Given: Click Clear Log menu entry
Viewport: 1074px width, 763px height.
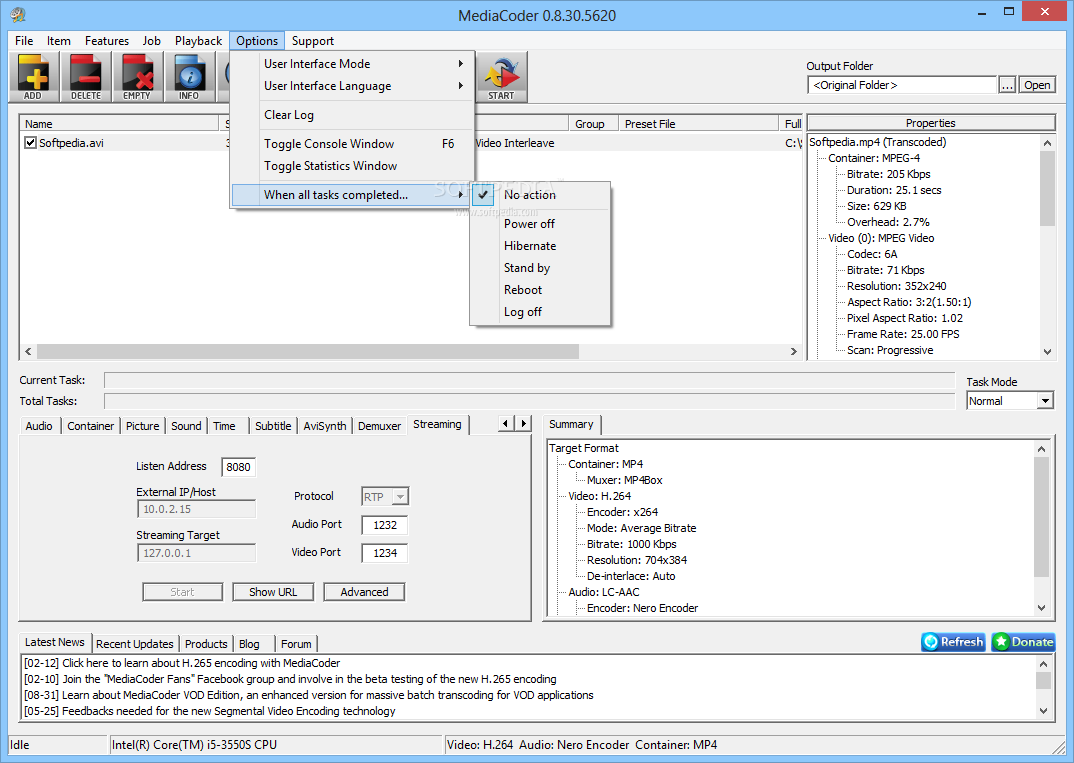Looking at the screenshot, I should pyautogui.click(x=352, y=115).
